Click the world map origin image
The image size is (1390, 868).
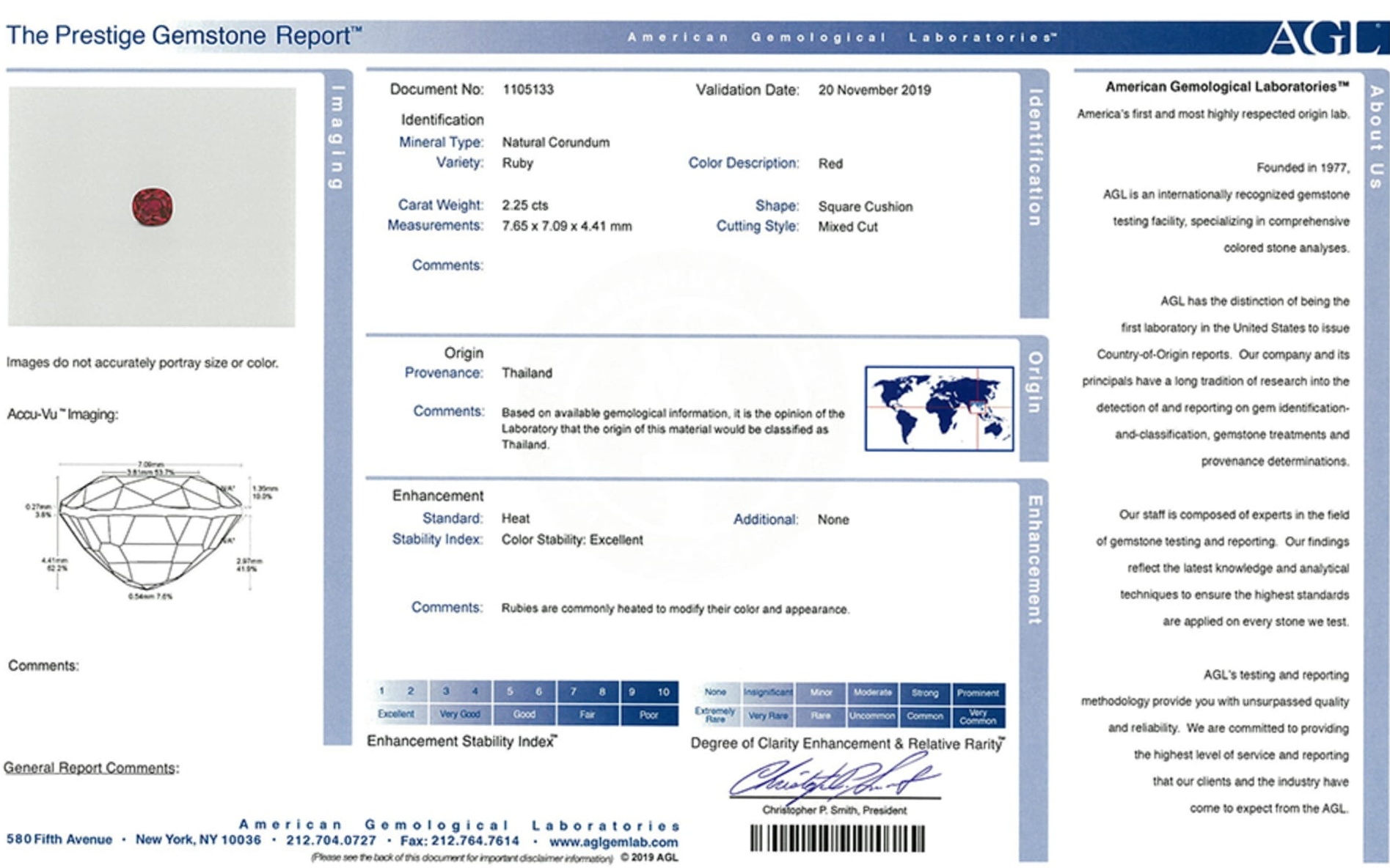click(x=940, y=408)
